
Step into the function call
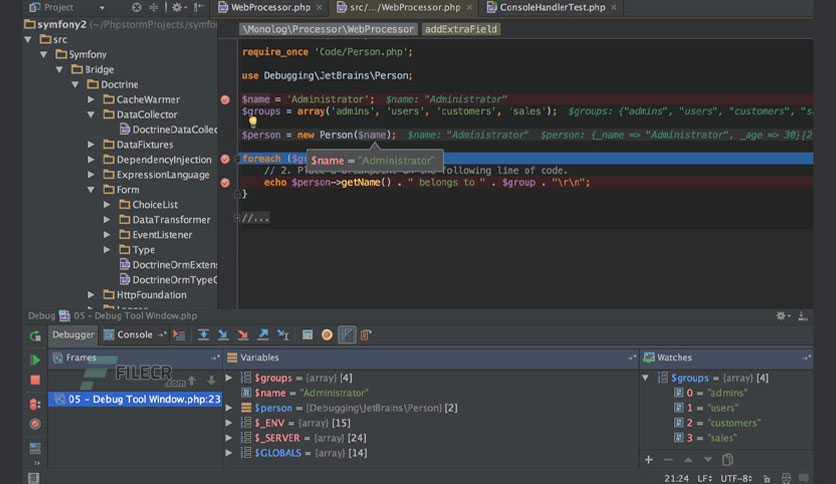223,335
